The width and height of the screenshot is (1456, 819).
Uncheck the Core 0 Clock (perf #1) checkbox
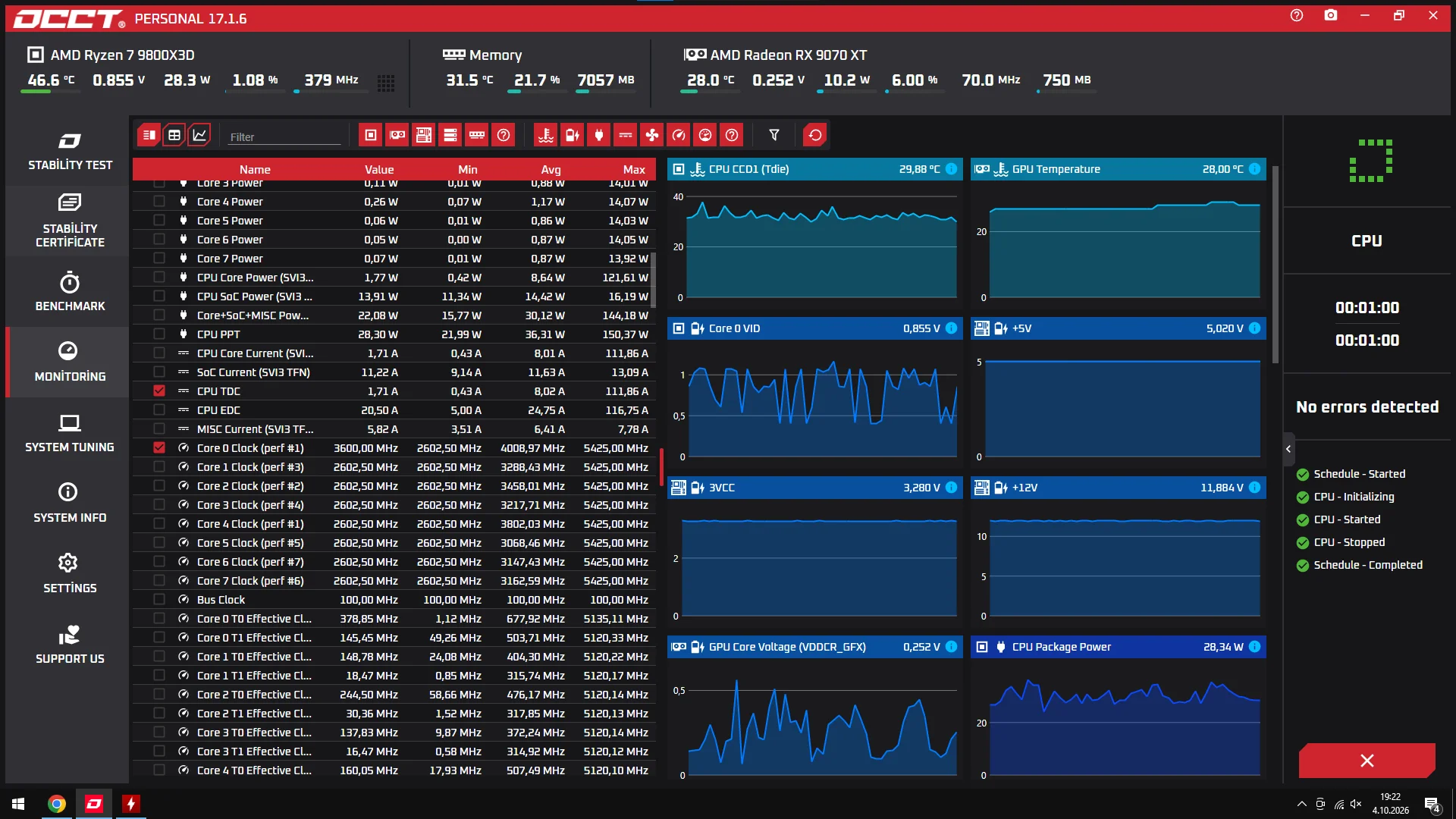(159, 448)
